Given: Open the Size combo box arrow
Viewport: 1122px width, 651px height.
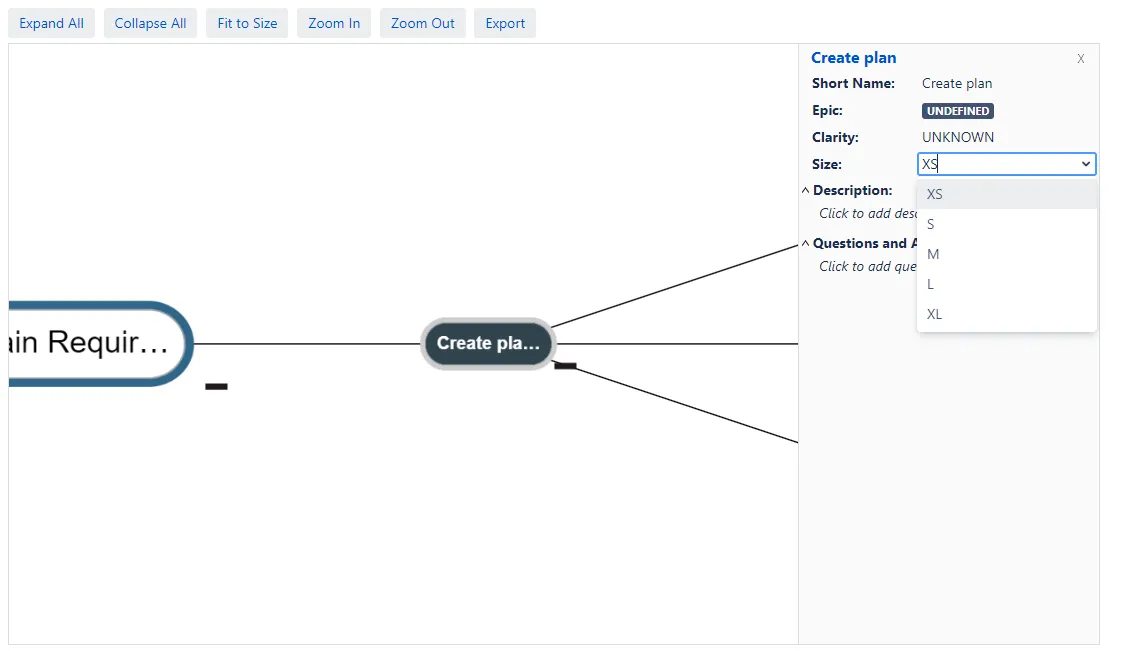Looking at the screenshot, I should (x=1086, y=164).
